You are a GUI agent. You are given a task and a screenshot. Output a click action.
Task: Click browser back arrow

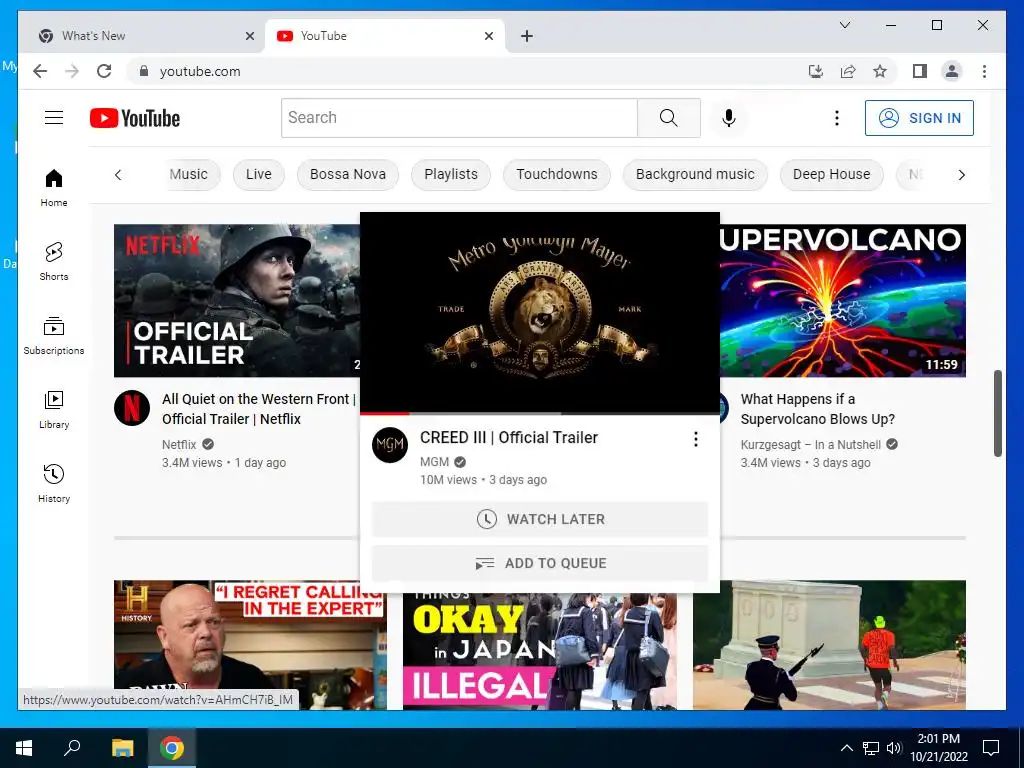(x=40, y=71)
